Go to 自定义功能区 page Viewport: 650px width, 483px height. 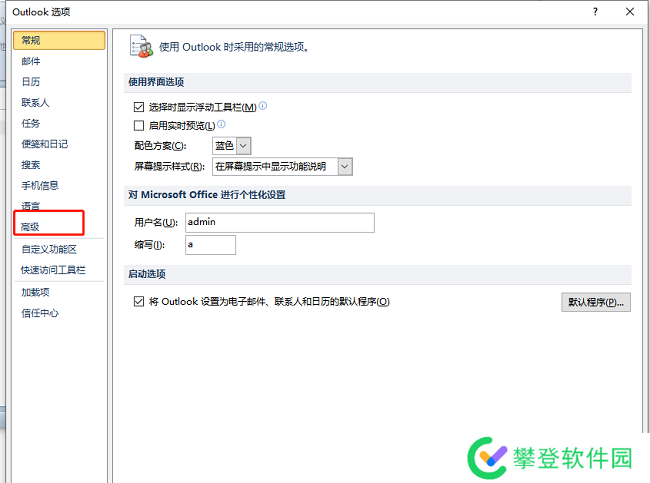point(49,249)
